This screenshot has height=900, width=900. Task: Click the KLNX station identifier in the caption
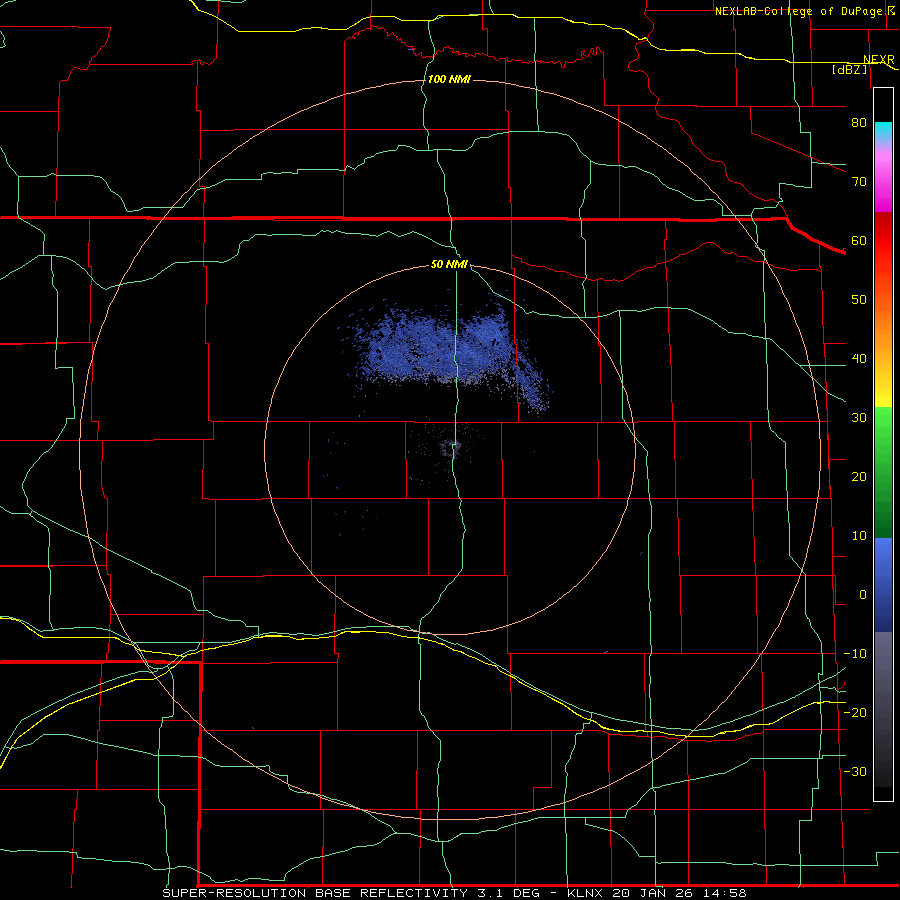click(x=587, y=893)
